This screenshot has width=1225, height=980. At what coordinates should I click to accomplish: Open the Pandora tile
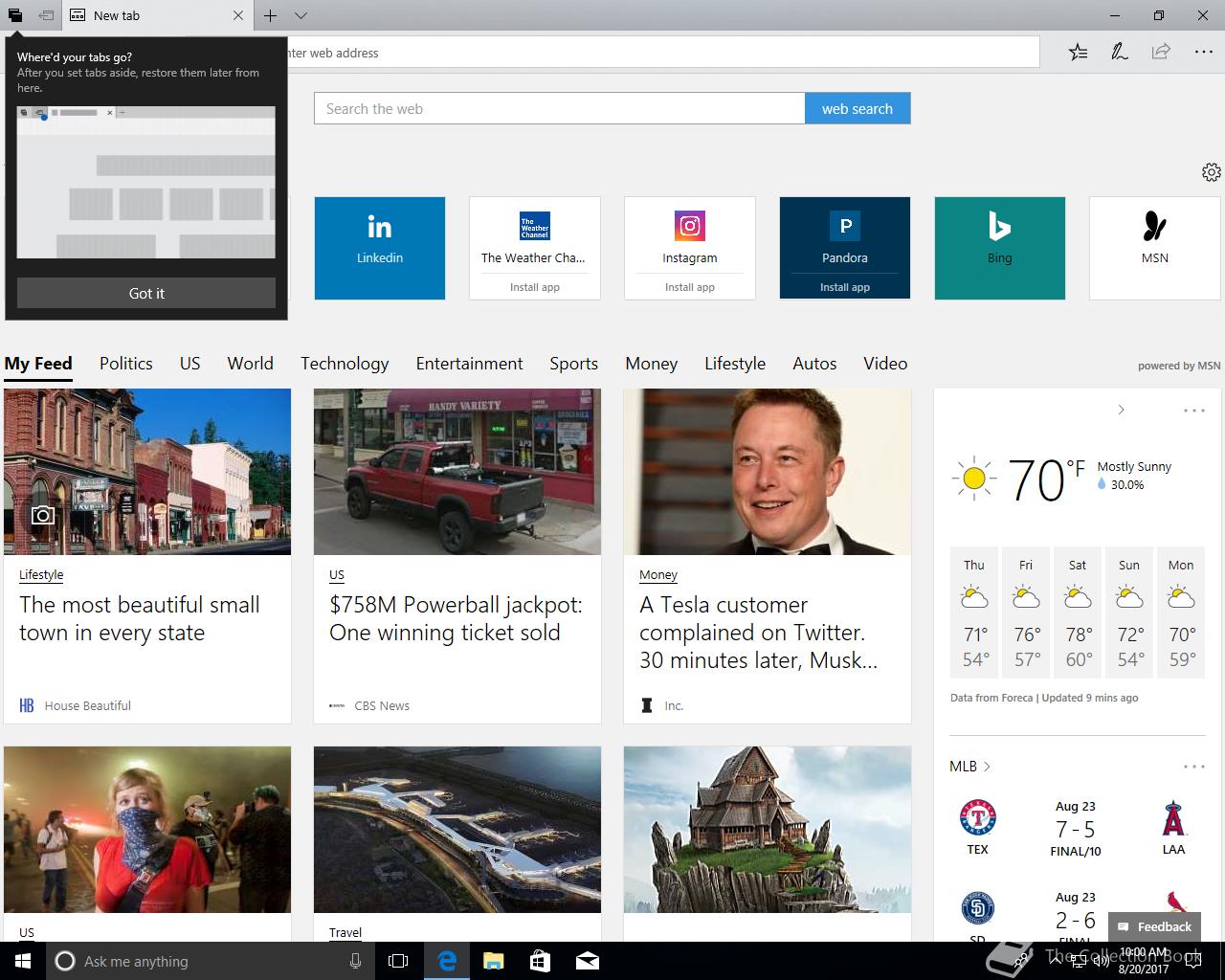(845, 235)
